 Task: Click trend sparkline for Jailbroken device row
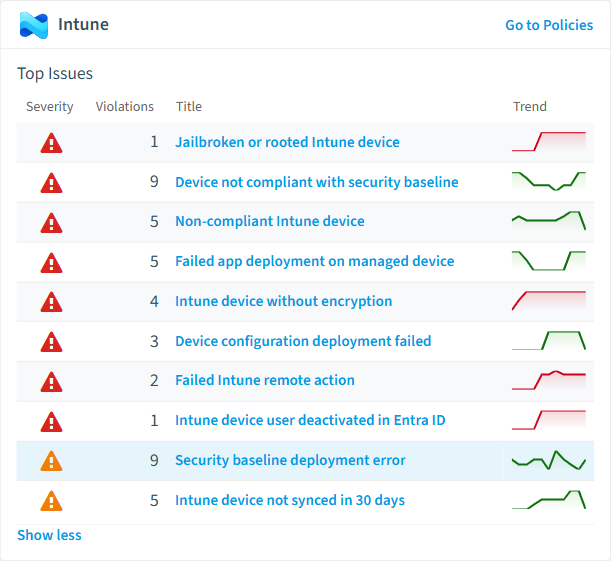(x=549, y=142)
